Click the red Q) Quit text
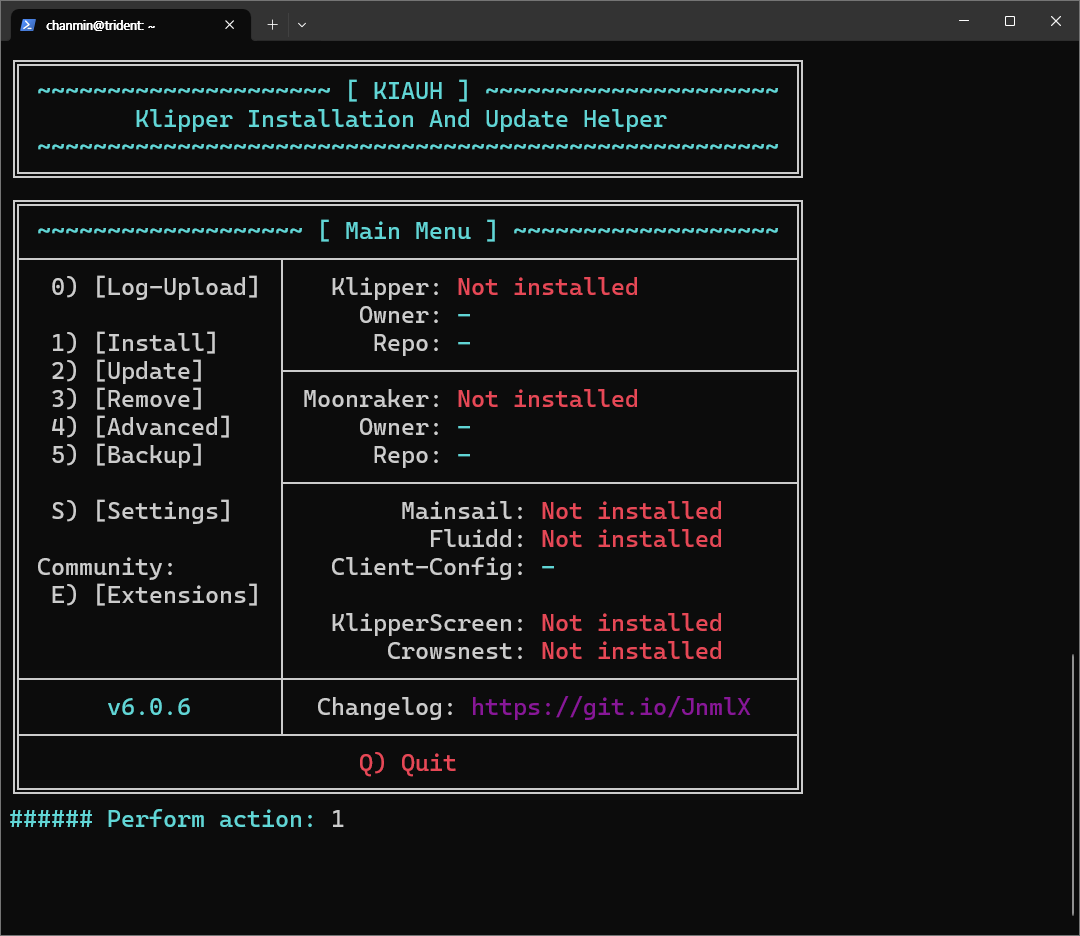1080x936 pixels. pyautogui.click(x=407, y=764)
